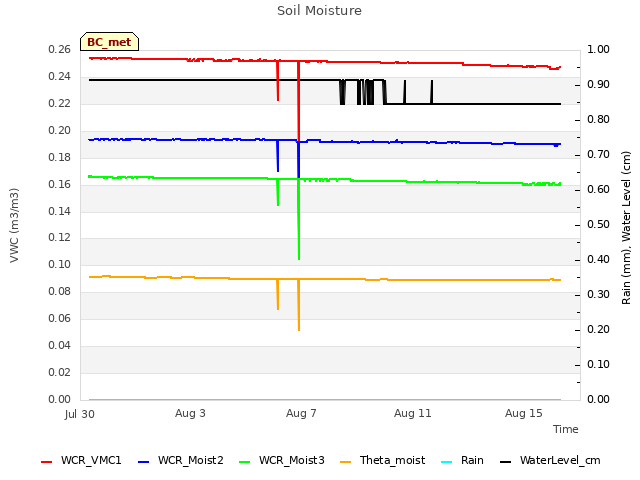Image resolution: width=640 pixels, height=480 pixels.
Task: Click the Jul 30 date tick label
Action: coord(80,414)
